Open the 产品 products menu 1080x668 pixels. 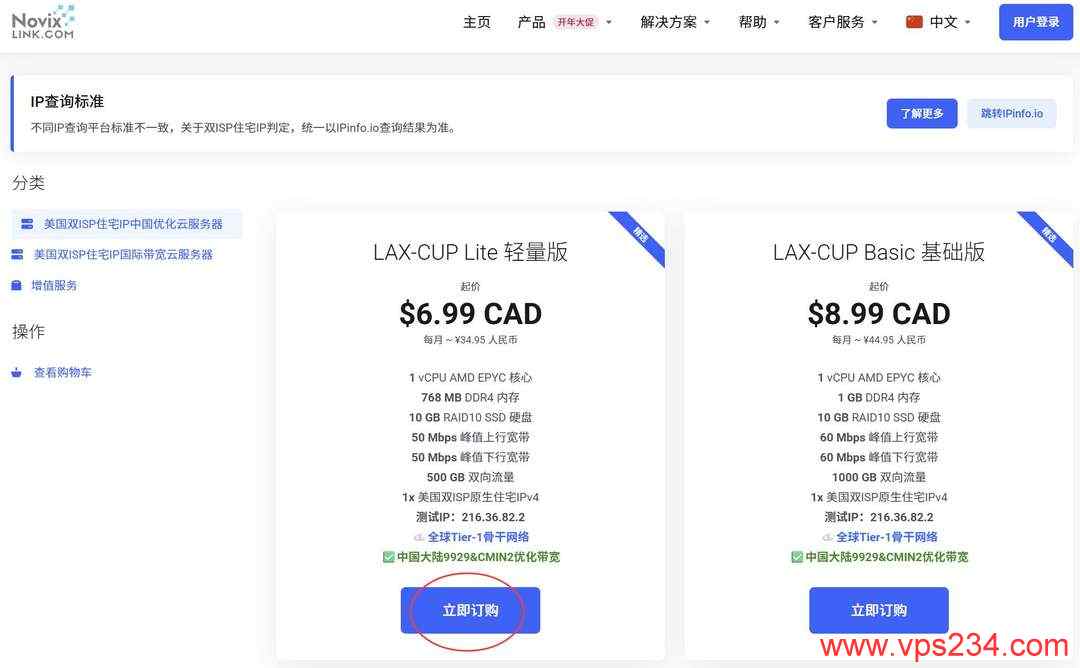(x=531, y=22)
